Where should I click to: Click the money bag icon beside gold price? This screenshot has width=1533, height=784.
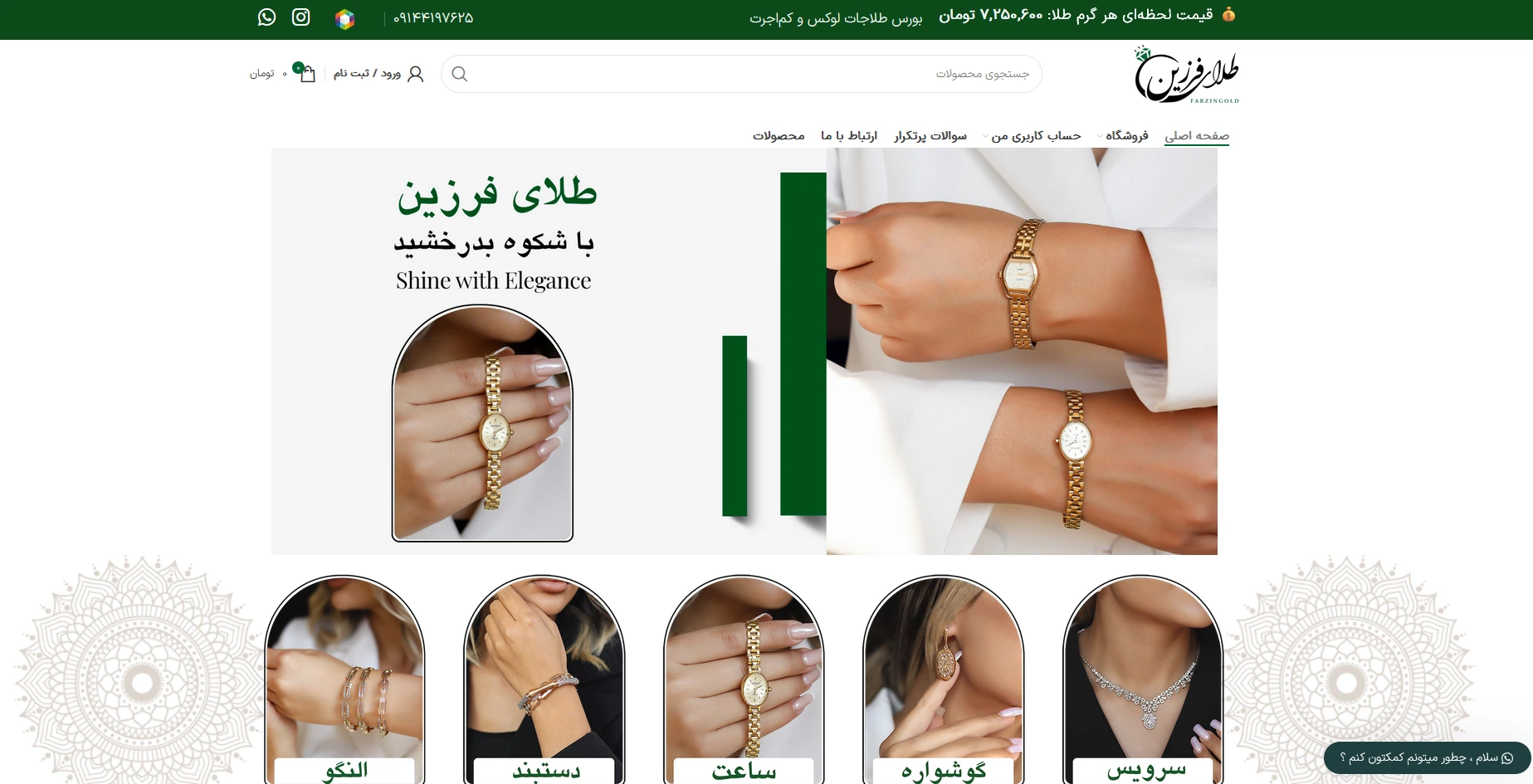[x=1229, y=14]
